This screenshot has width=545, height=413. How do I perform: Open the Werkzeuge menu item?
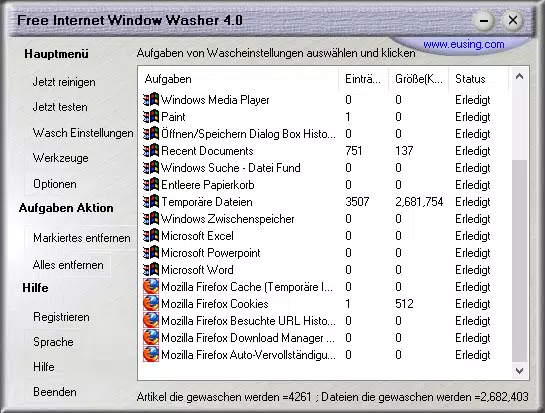pyautogui.click(x=60, y=158)
